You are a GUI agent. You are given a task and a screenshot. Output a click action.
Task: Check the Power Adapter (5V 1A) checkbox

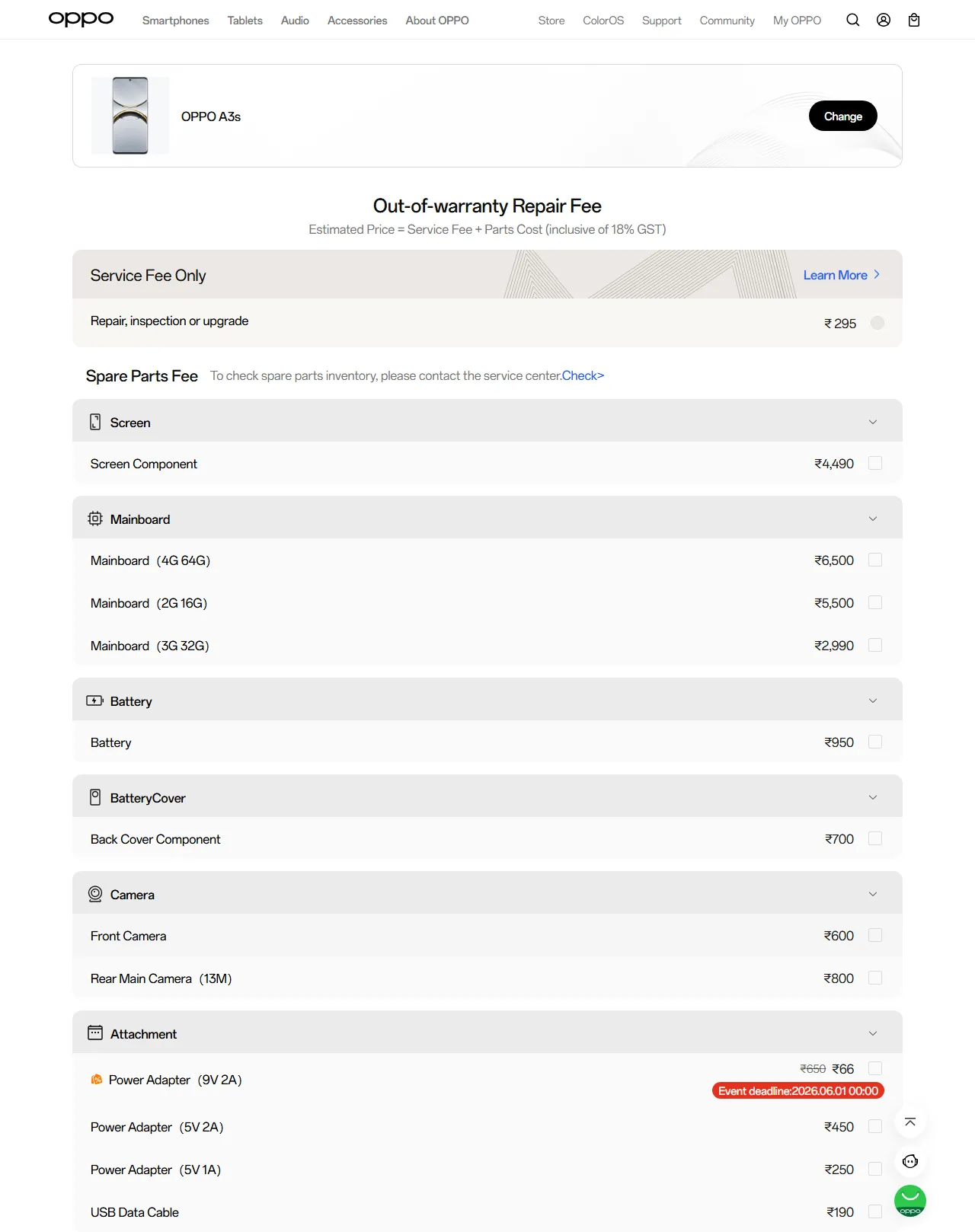(875, 1169)
